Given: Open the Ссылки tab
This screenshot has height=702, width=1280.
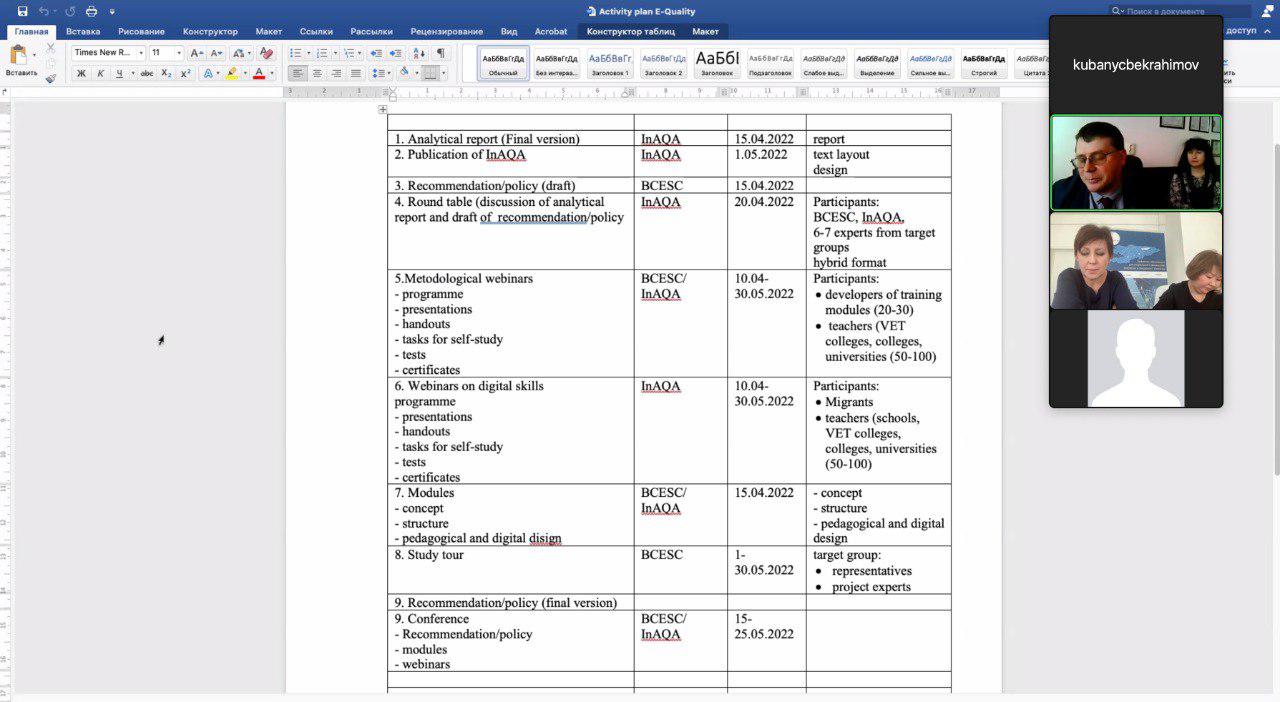Looking at the screenshot, I should pyautogui.click(x=316, y=32).
